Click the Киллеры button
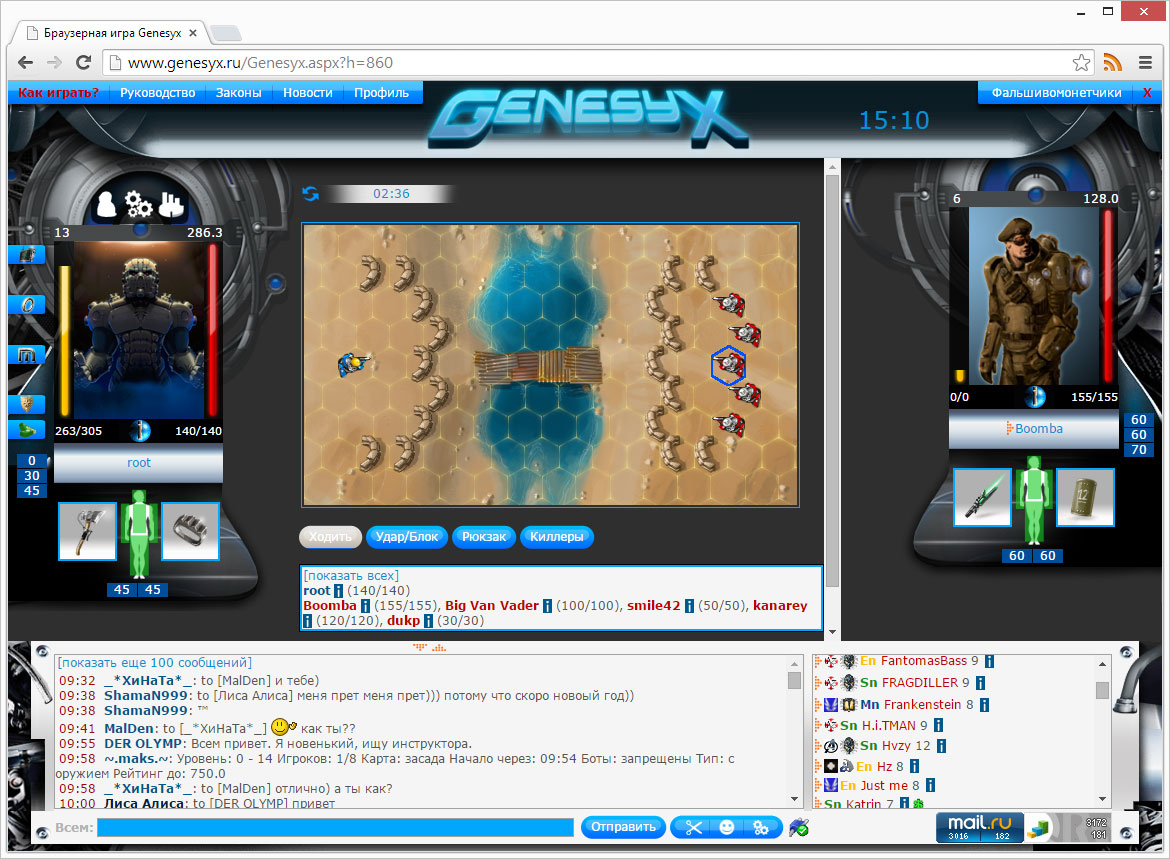This screenshot has width=1170, height=859. click(x=557, y=537)
